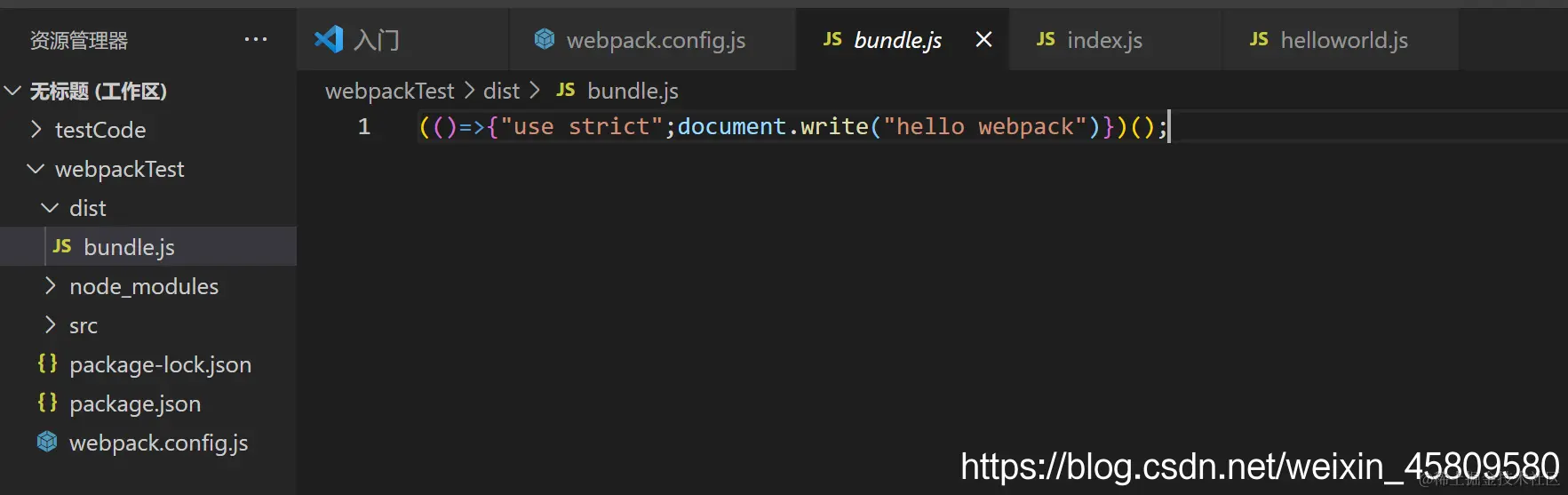Switch to the helloworld.js tab
Image resolution: width=1568 pixels, height=495 pixels.
tap(1341, 39)
